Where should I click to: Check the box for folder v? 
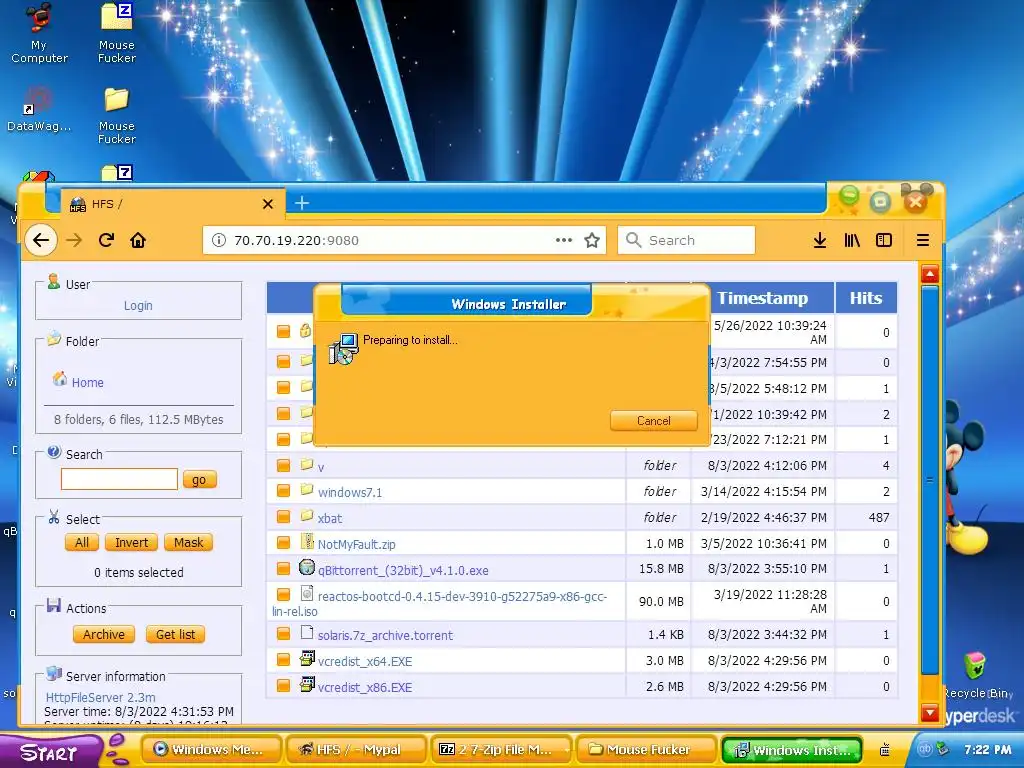(283, 466)
